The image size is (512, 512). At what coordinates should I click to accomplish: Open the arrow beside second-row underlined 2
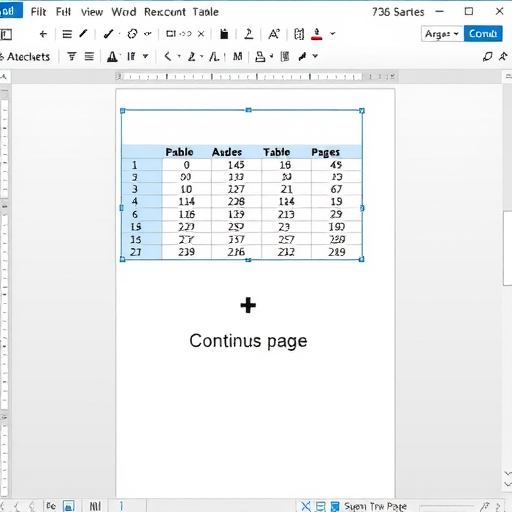click(x=202, y=56)
